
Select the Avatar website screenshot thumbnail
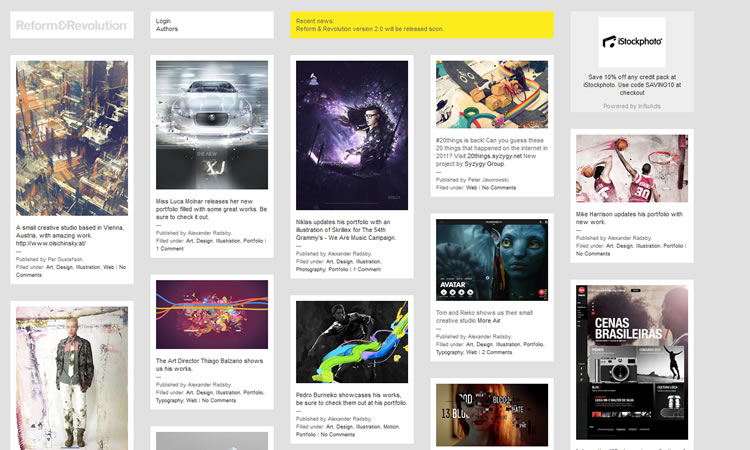[x=491, y=260]
